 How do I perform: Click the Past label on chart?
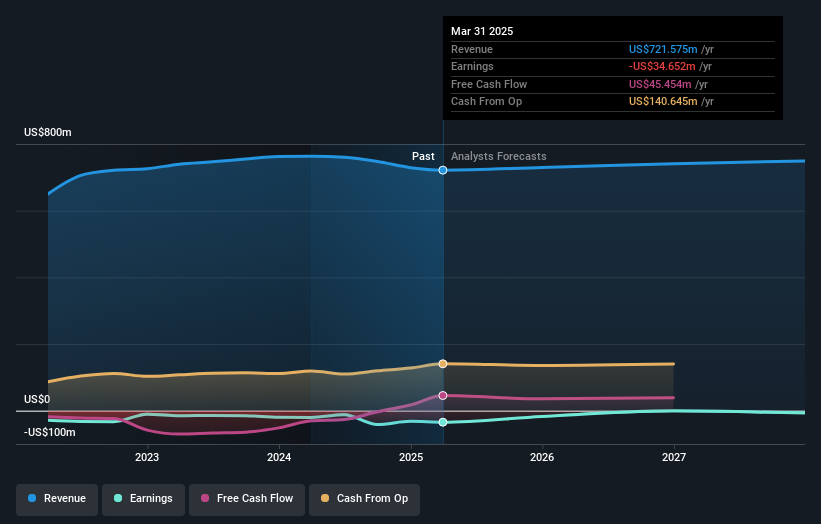[x=423, y=157]
